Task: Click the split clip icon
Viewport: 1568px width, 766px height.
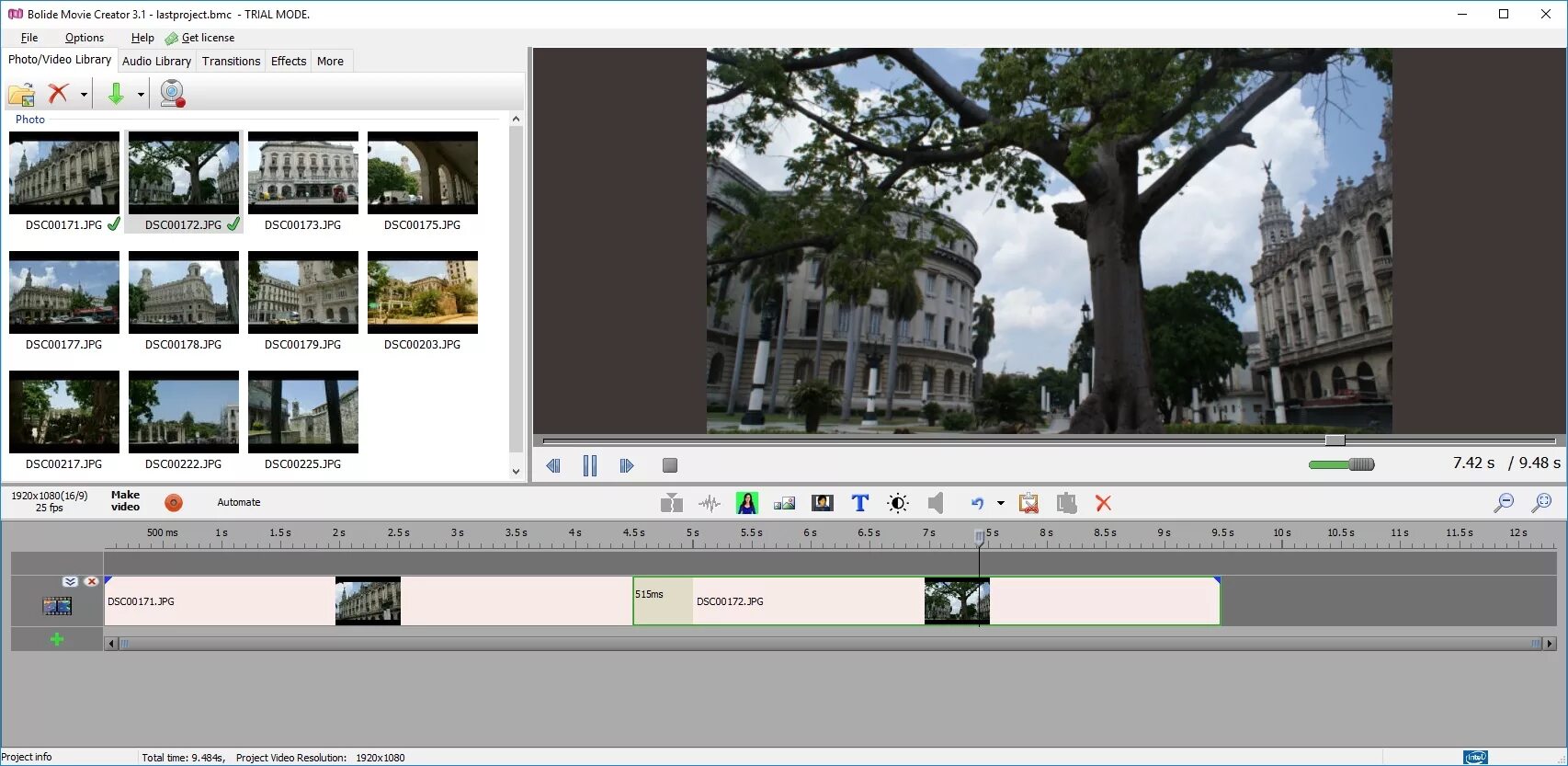Action: (x=672, y=503)
